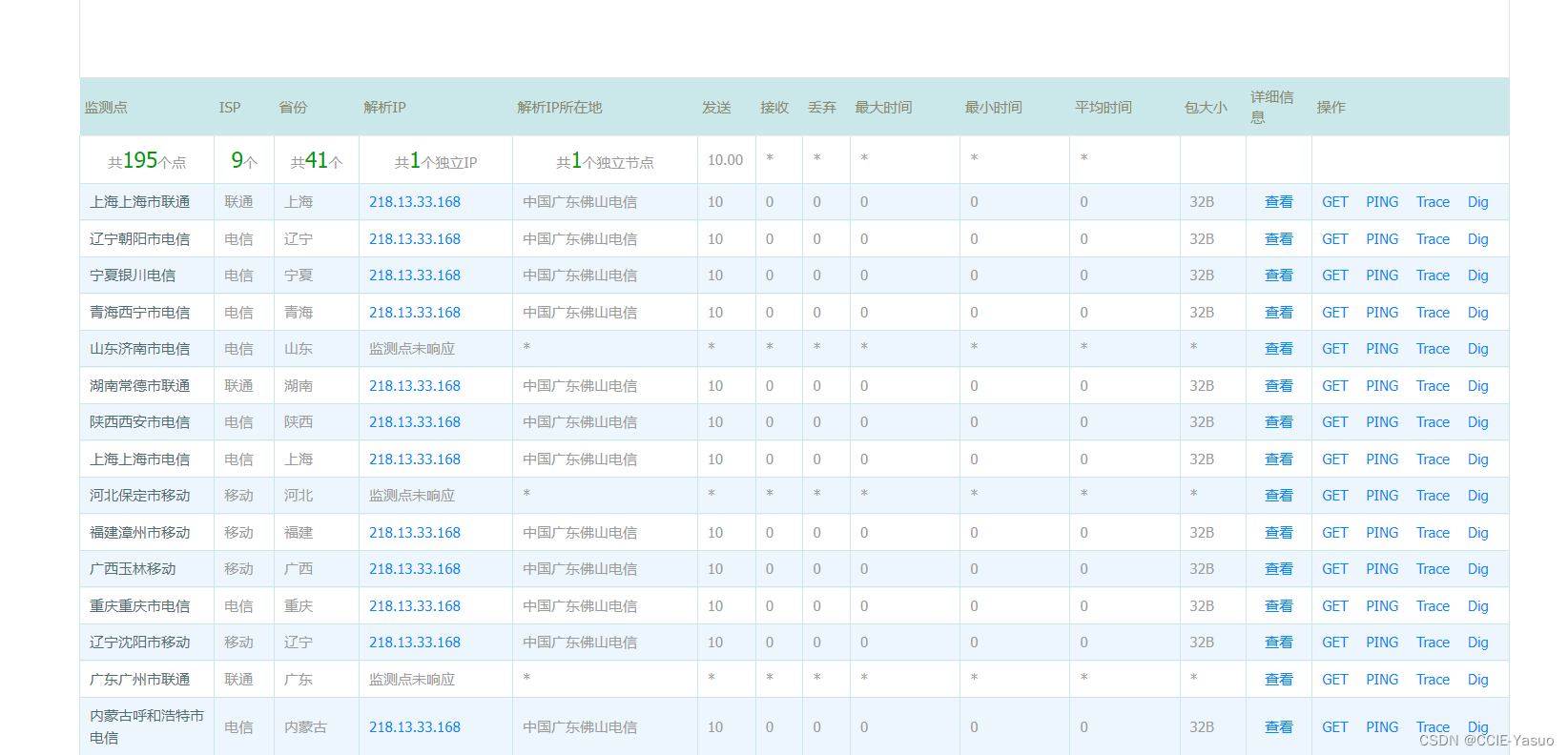Viewport: 1568px width, 755px height.
Task: Open 查看 for 辽宁沈阳市移动 row
Action: (x=1278, y=643)
